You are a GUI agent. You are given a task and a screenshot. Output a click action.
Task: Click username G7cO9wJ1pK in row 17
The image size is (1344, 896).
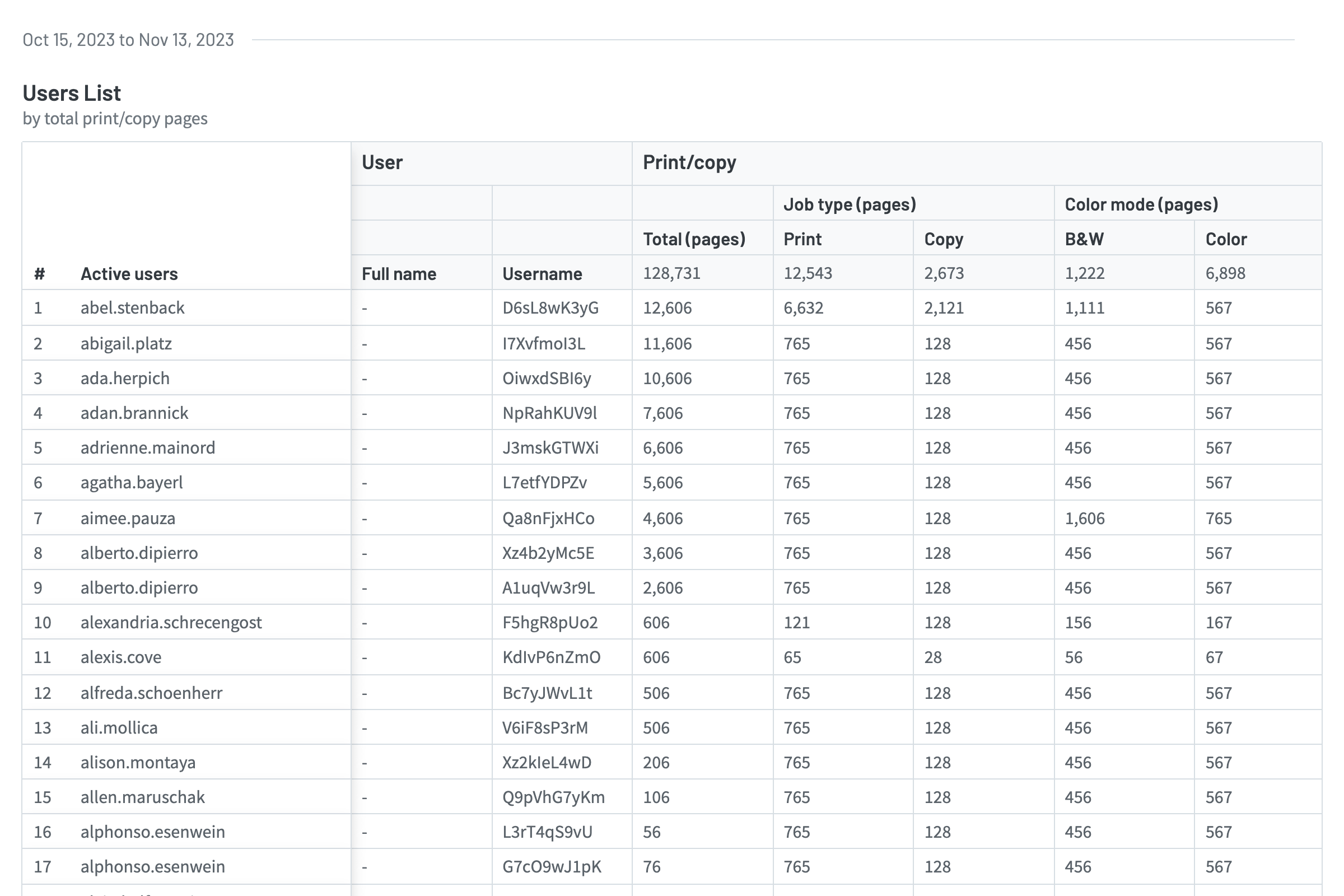pos(552,867)
